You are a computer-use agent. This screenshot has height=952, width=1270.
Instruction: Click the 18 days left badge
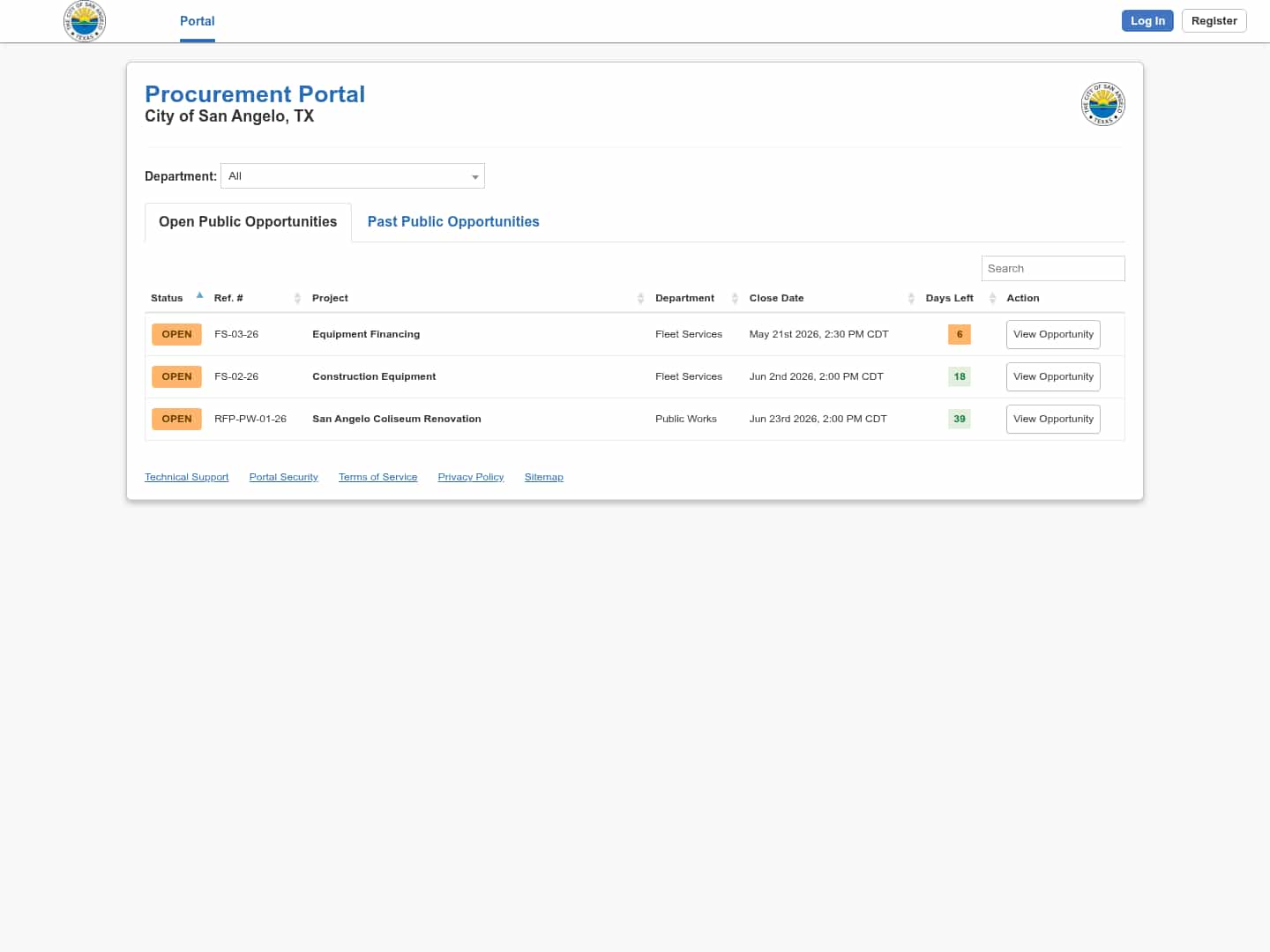[960, 376]
